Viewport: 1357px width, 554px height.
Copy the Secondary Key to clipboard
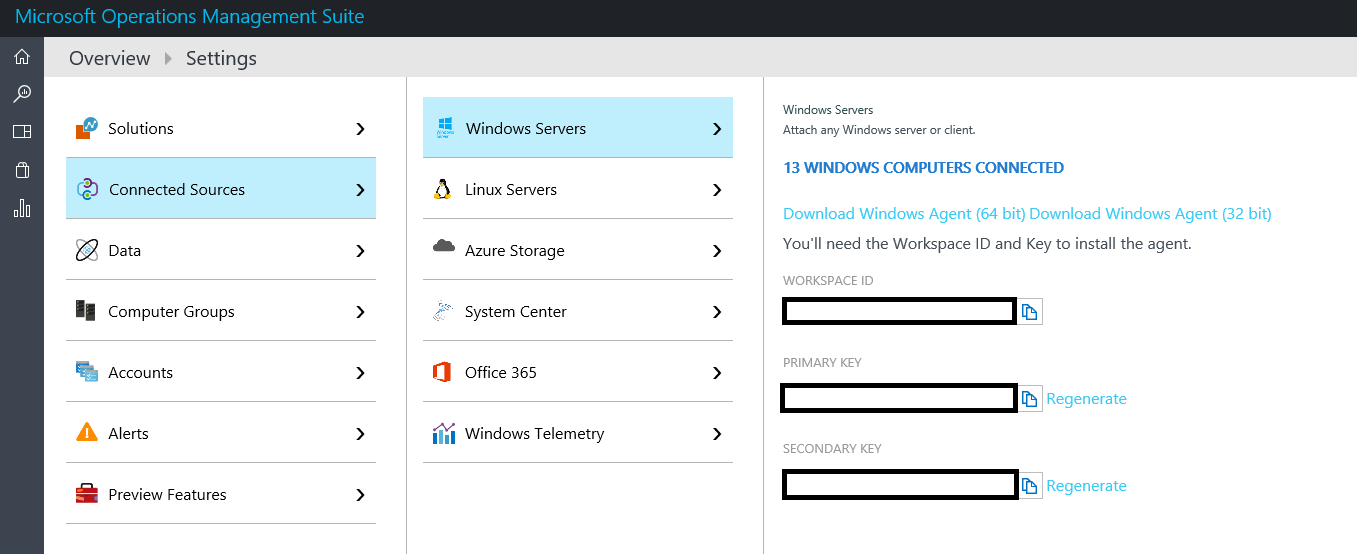[1030, 486]
